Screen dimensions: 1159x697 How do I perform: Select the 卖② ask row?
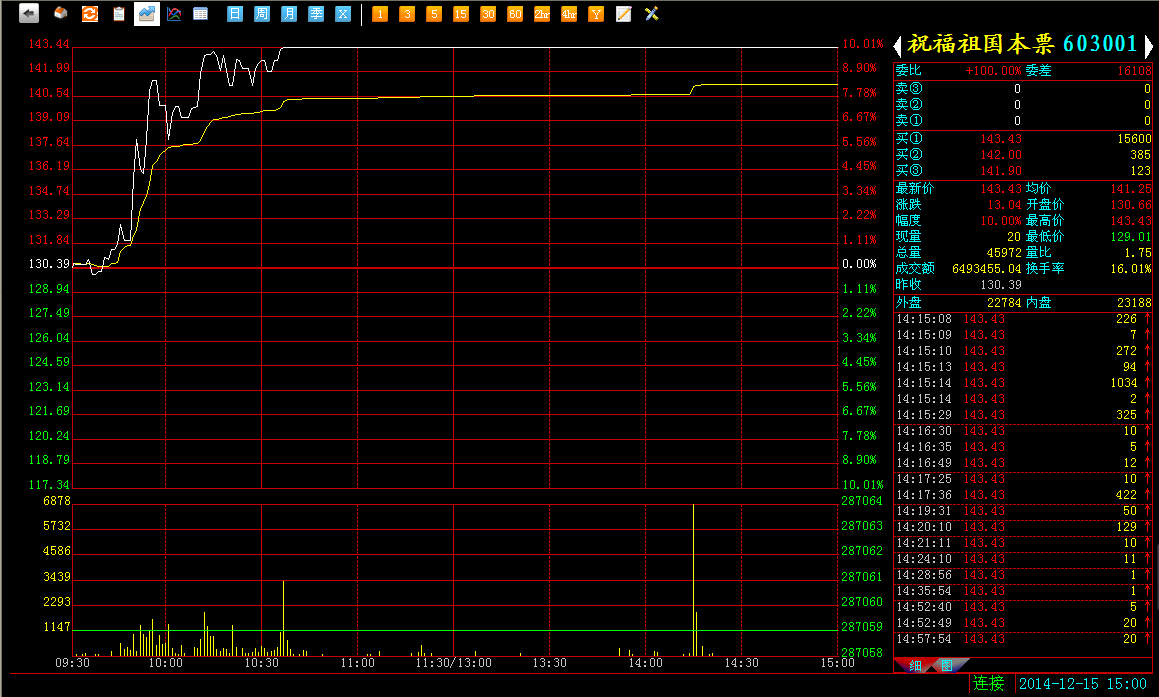pyautogui.click(x=1023, y=105)
